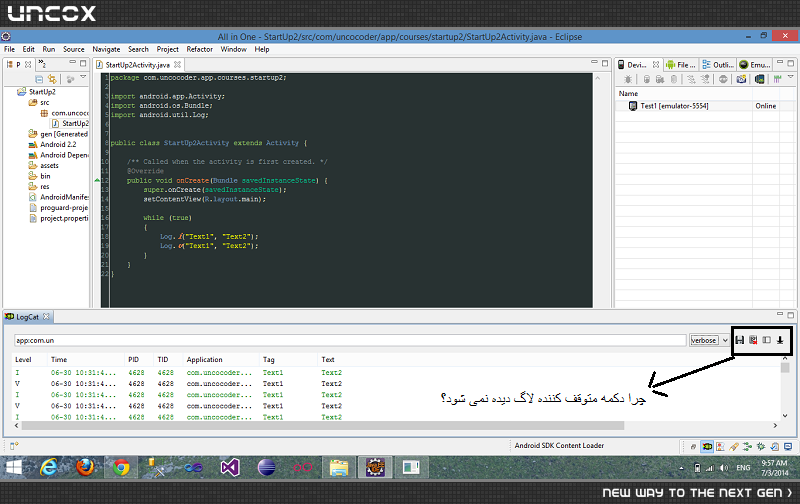Open Package Explorer view menu triangle
800x504 pixels.
[x=83, y=77]
